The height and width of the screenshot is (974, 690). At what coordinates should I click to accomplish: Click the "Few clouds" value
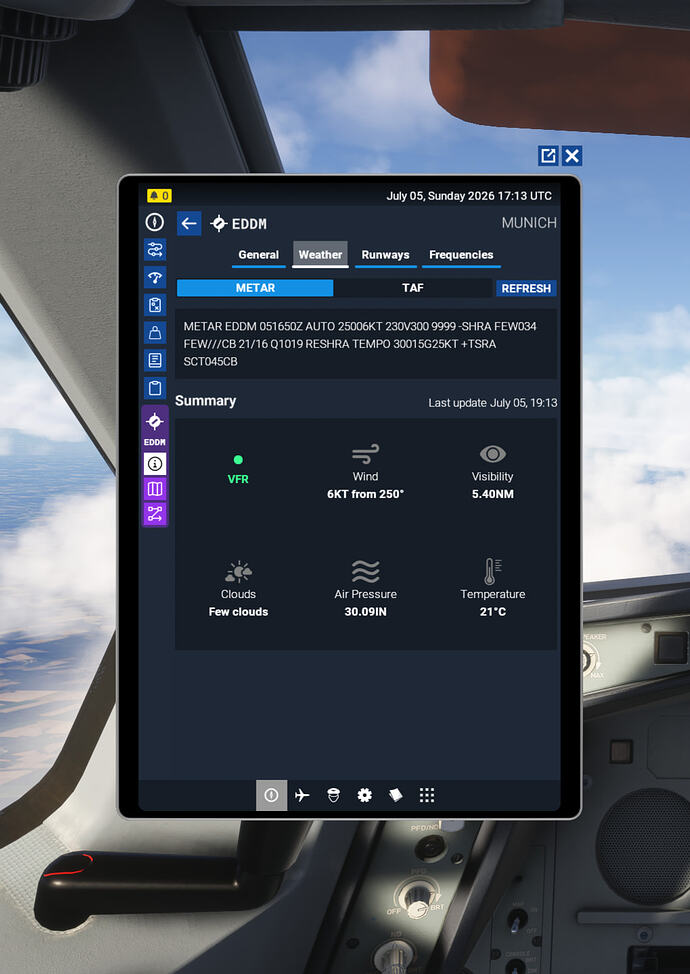[x=238, y=612]
